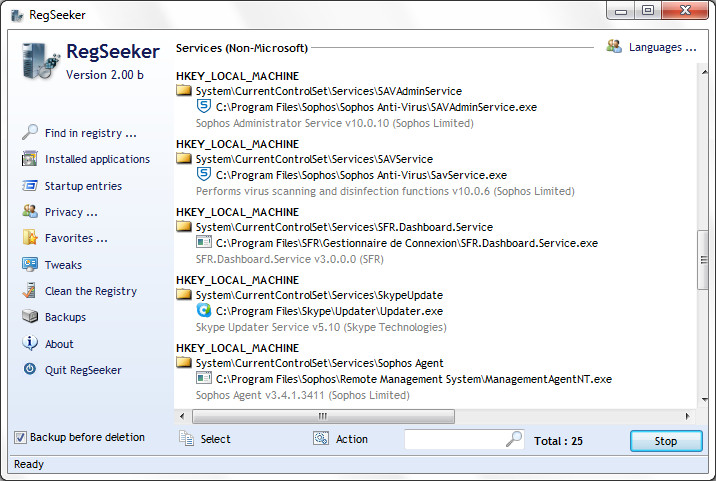
Task: Click the folder icon for Sophos Agent key
Action: [x=184, y=362]
